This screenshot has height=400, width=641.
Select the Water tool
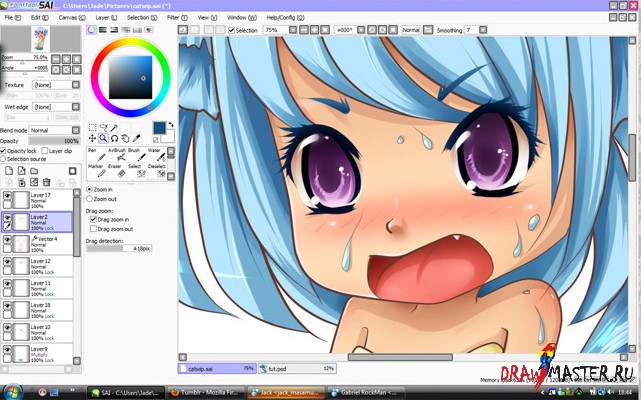point(157,155)
